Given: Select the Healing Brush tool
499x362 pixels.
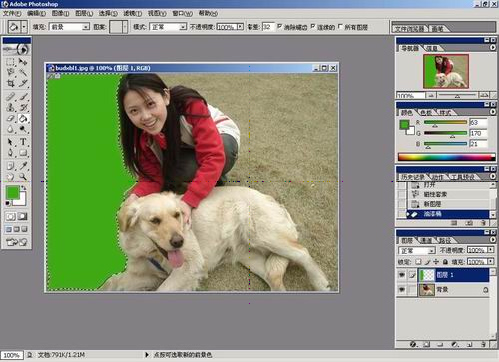Looking at the screenshot, I should point(10,97).
